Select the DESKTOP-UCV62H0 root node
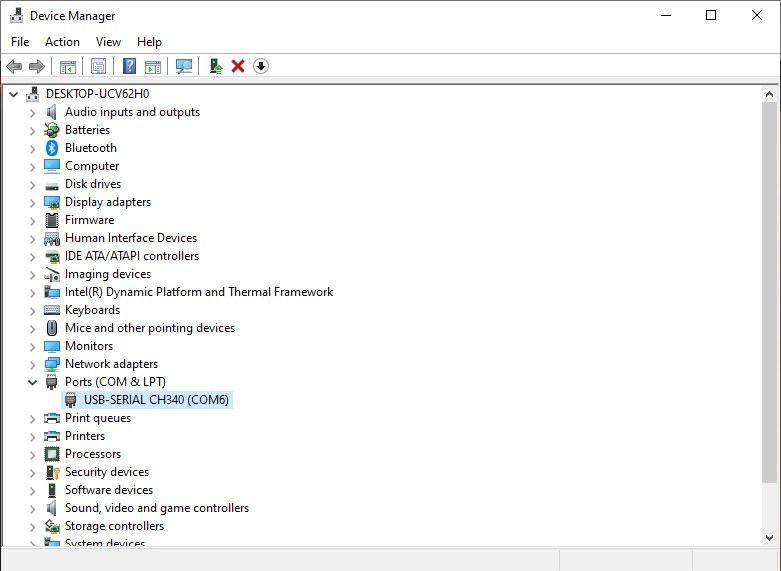Viewport: 781px width, 571px height. click(x=97, y=94)
